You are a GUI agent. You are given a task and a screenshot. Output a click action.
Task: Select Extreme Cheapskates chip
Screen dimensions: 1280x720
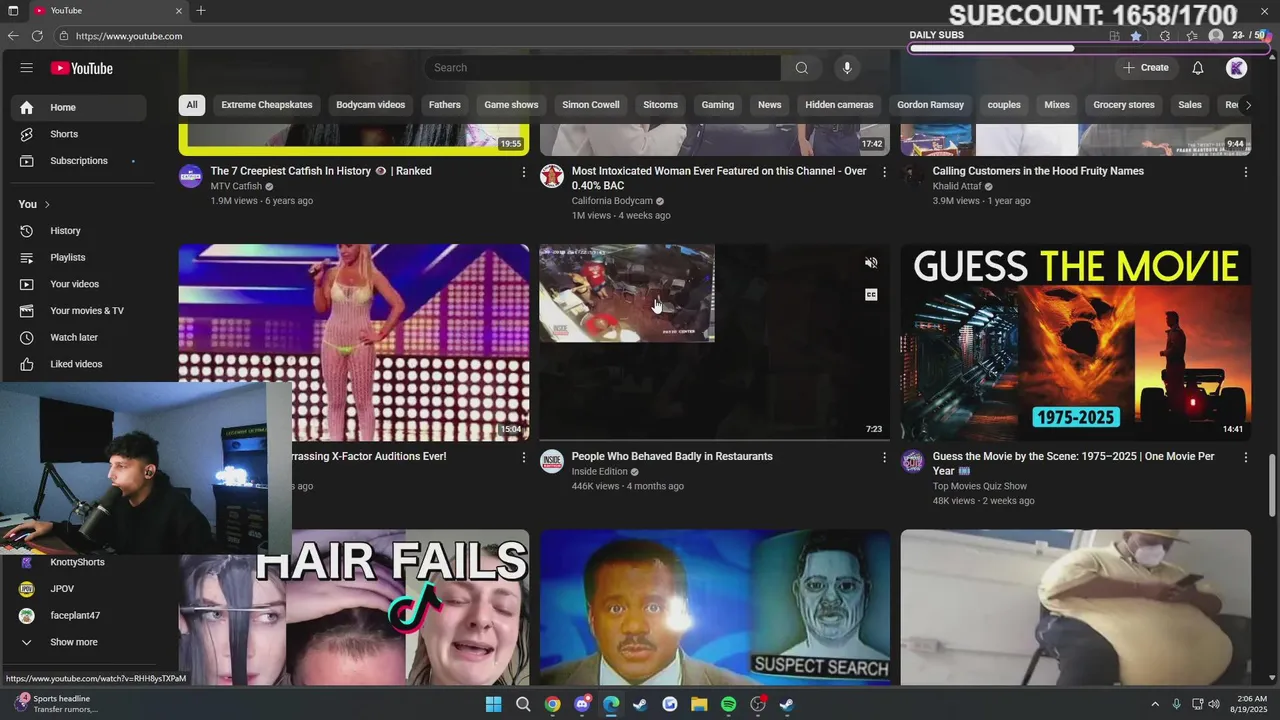pyautogui.click(x=267, y=105)
